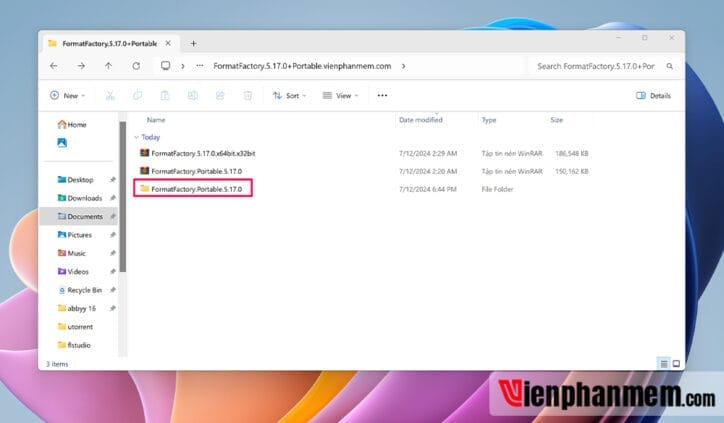Open flstudio folder in navigation pane

click(x=74, y=345)
